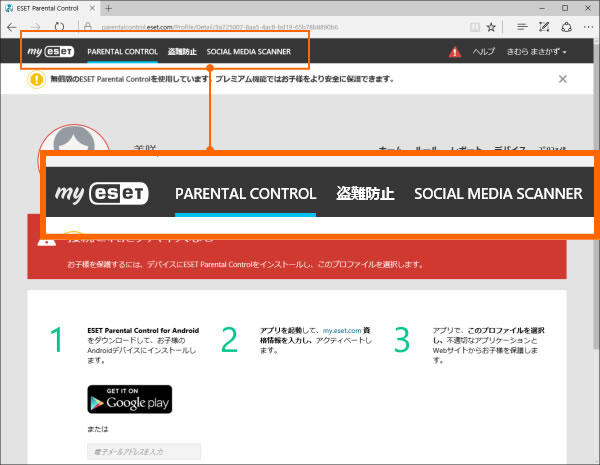The image size is (600, 465).
Task: Reload the page with refresh icon
Action: (x=59, y=27)
